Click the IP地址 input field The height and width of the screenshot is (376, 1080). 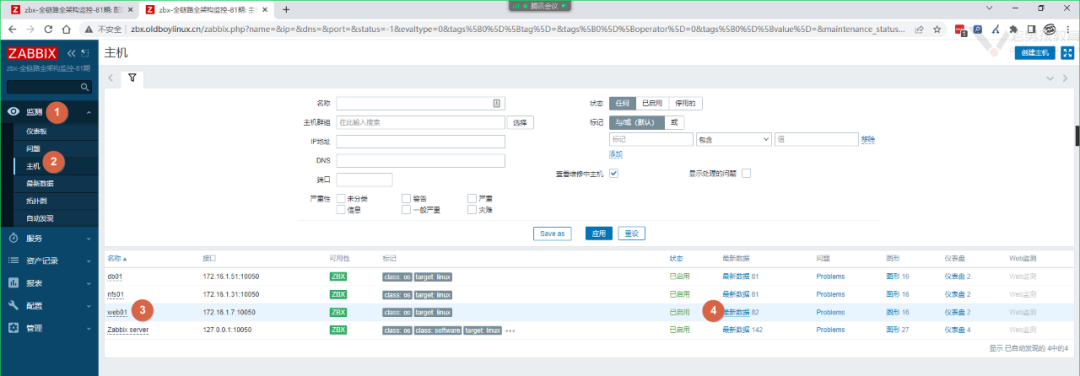pos(421,142)
